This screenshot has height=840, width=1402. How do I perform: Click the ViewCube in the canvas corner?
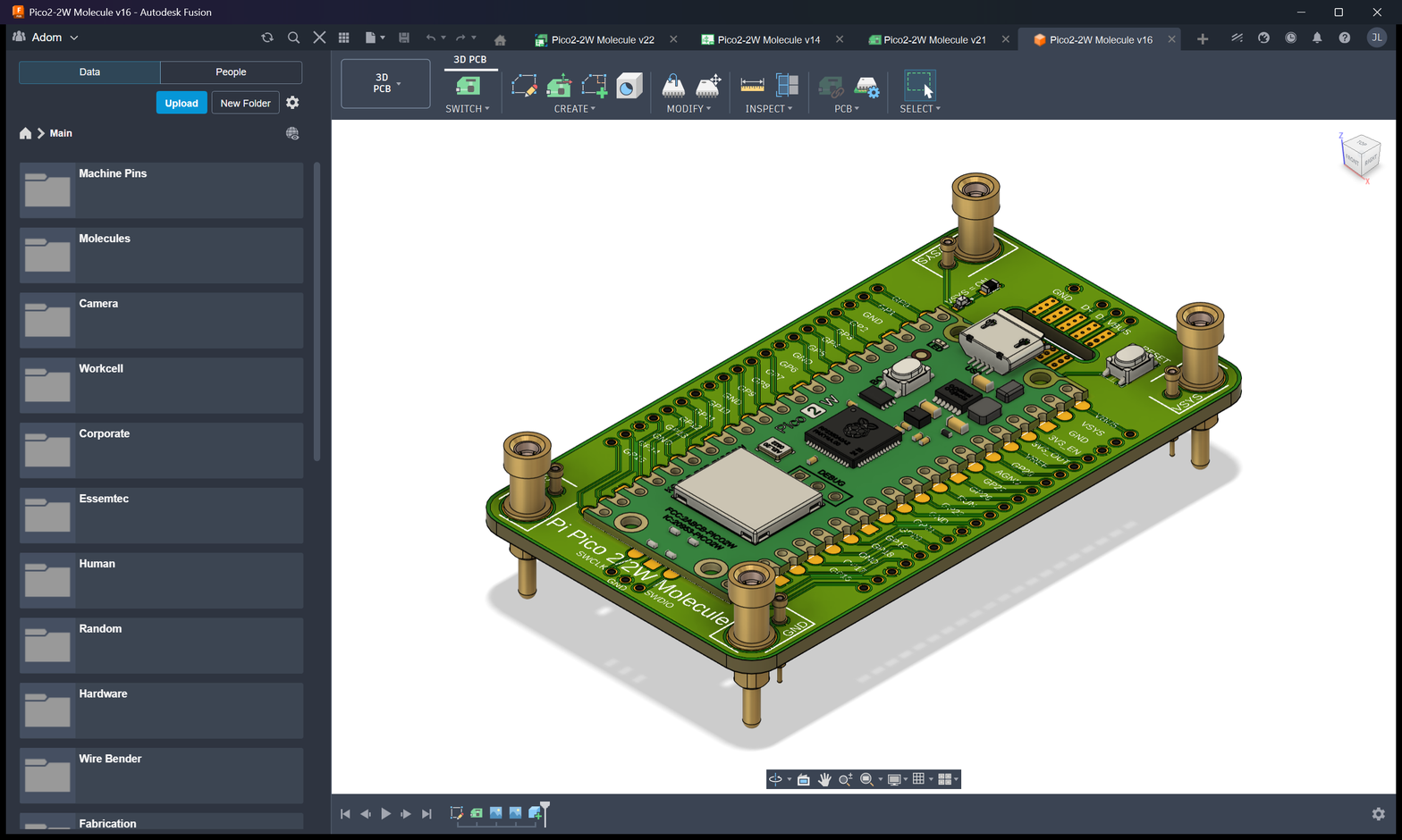pyautogui.click(x=1361, y=155)
